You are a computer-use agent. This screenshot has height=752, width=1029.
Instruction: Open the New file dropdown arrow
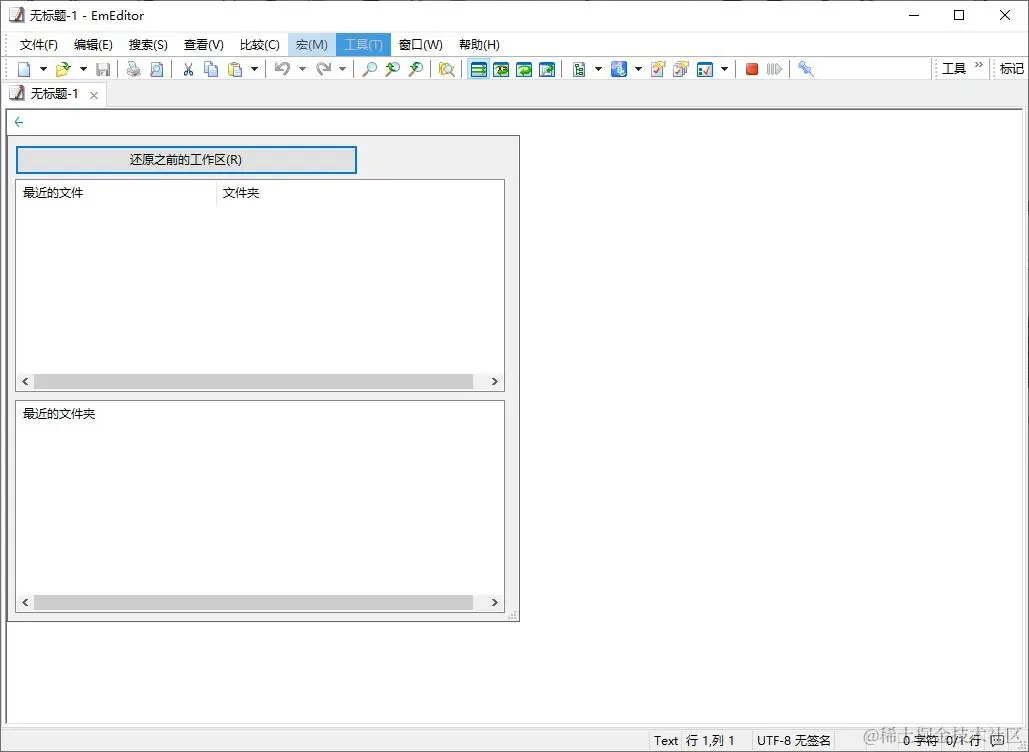coord(43,69)
